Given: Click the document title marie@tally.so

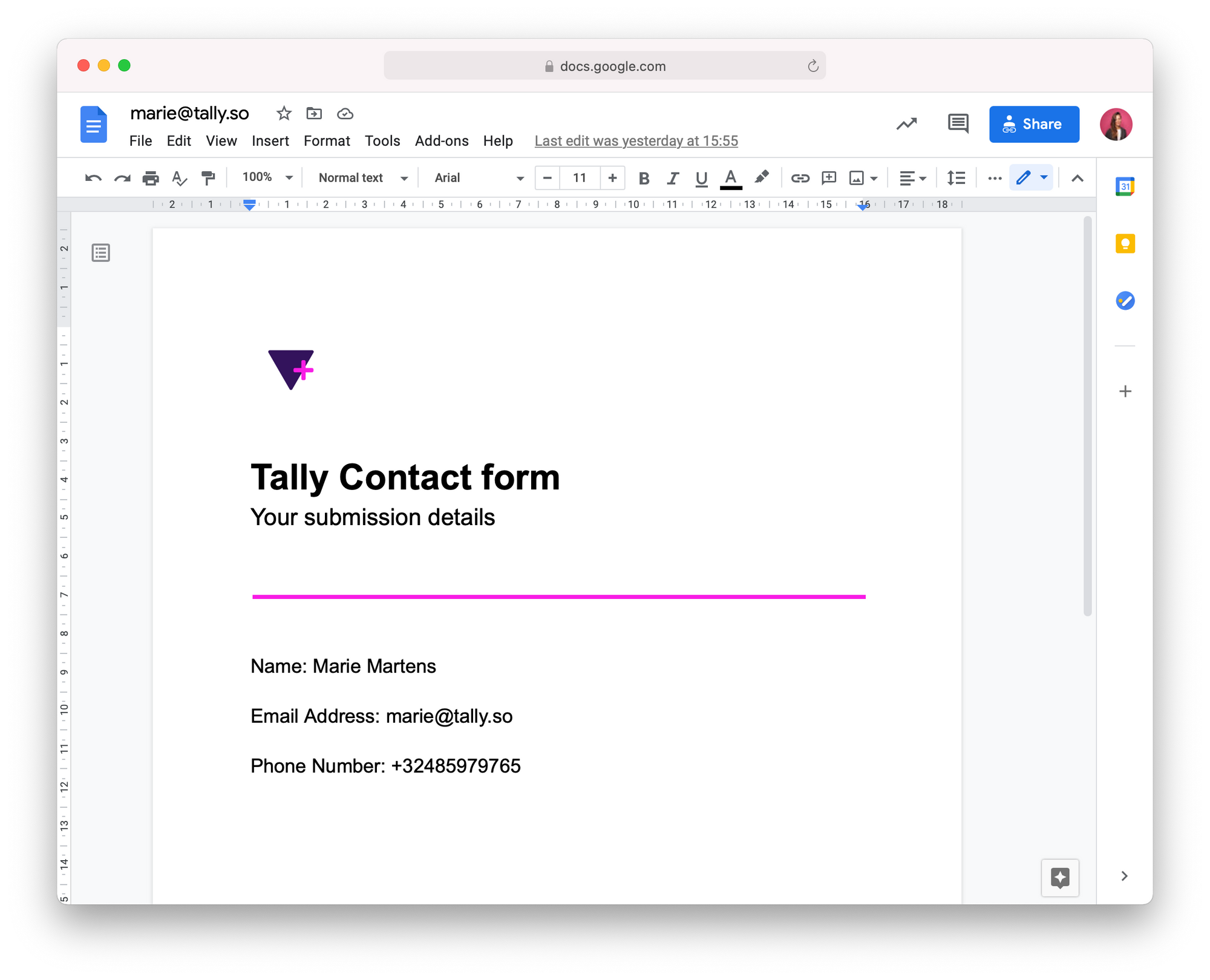Looking at the screenshot, I should click(x=189, y=113).
